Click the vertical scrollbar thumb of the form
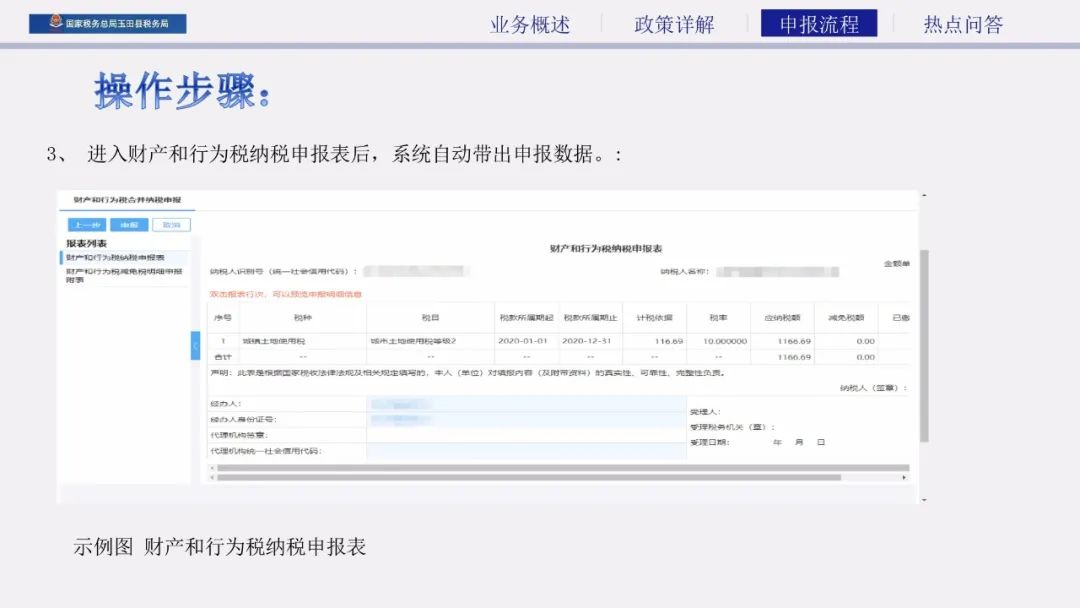The height and width of the screenshot is (608, 1080). click(924, 346)
